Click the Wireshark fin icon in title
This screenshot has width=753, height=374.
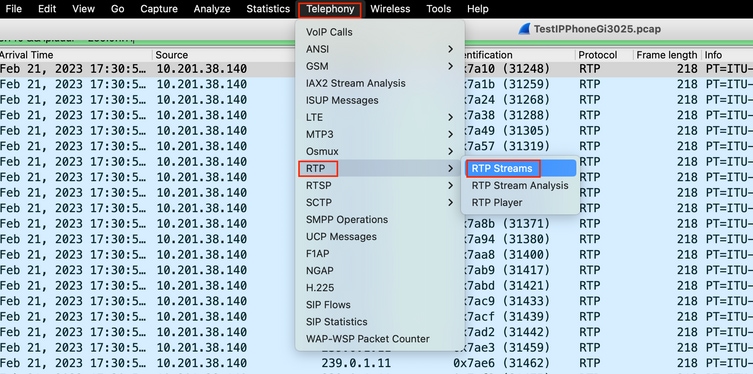(x=524, y=29)
